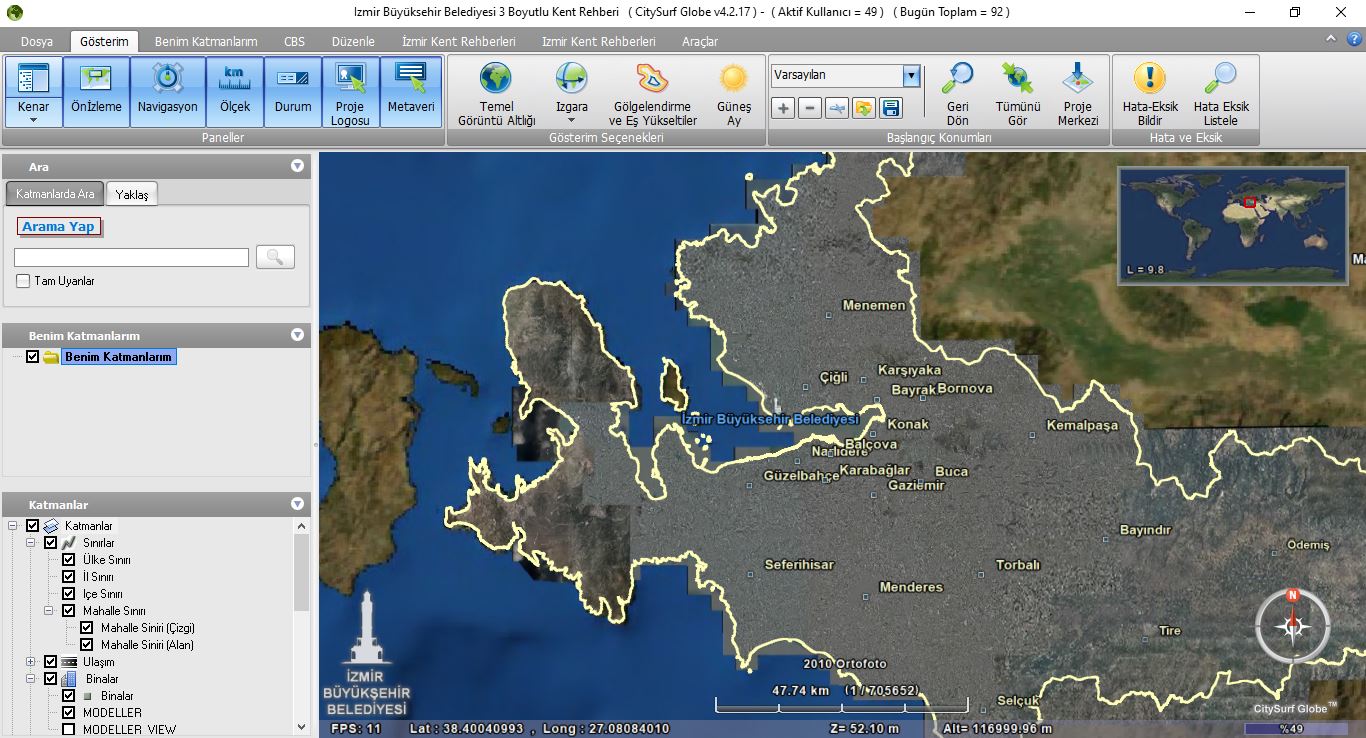The image size is (1366, 738).
Task: Click the Seferihisar label on map
Action: pos(799,564)
